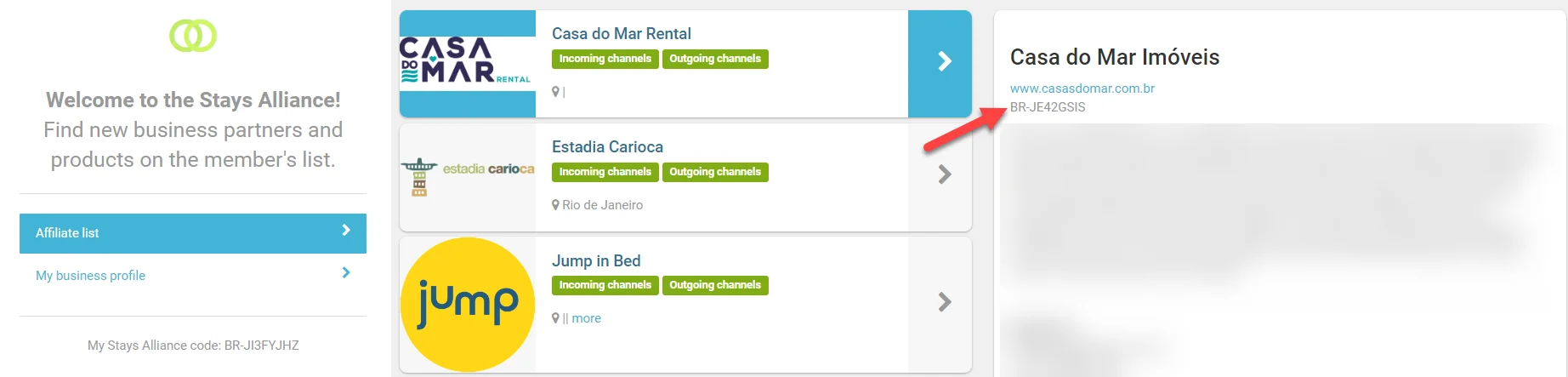This screenshot has width=1568, height=377.
Task: Click the yellow Jump in Bed logo
Action: [467, 304]
